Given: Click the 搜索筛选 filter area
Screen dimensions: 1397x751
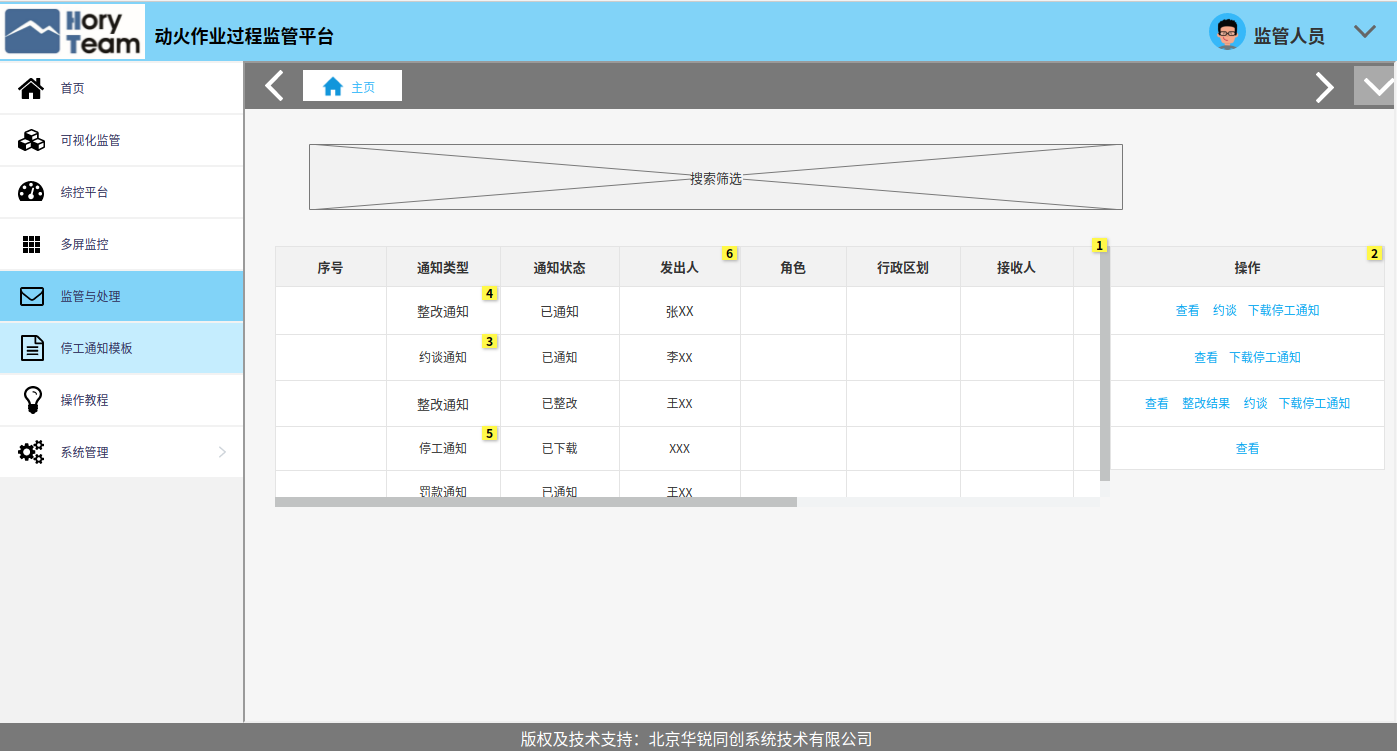Looking at the screenshot, I should pos(715,177).
